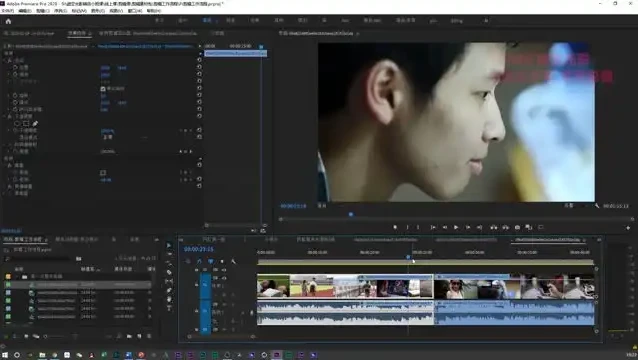Viewport: 638px width, 360px height.
Task: Check the audio Bypass checkbox
Action: coord(103,172)
